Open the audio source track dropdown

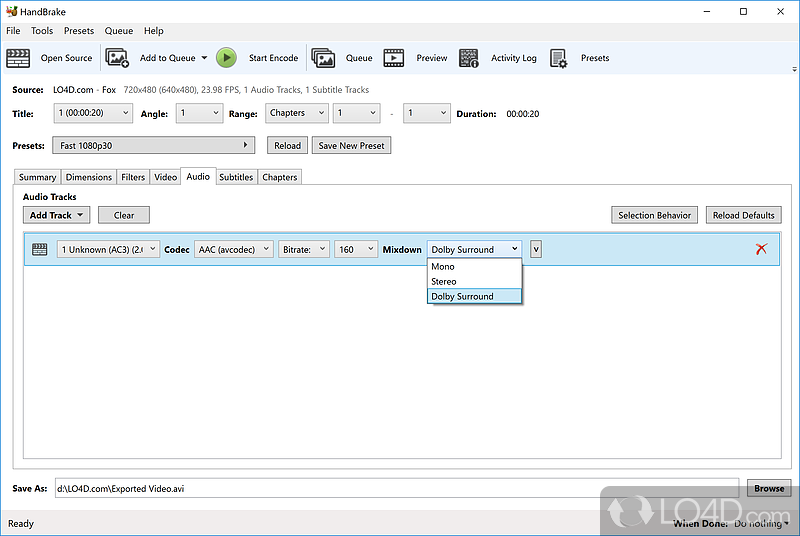click(108, 249)
